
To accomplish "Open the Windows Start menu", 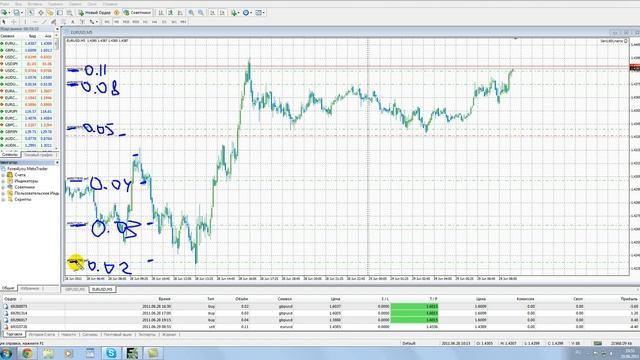I will point(6,353).
